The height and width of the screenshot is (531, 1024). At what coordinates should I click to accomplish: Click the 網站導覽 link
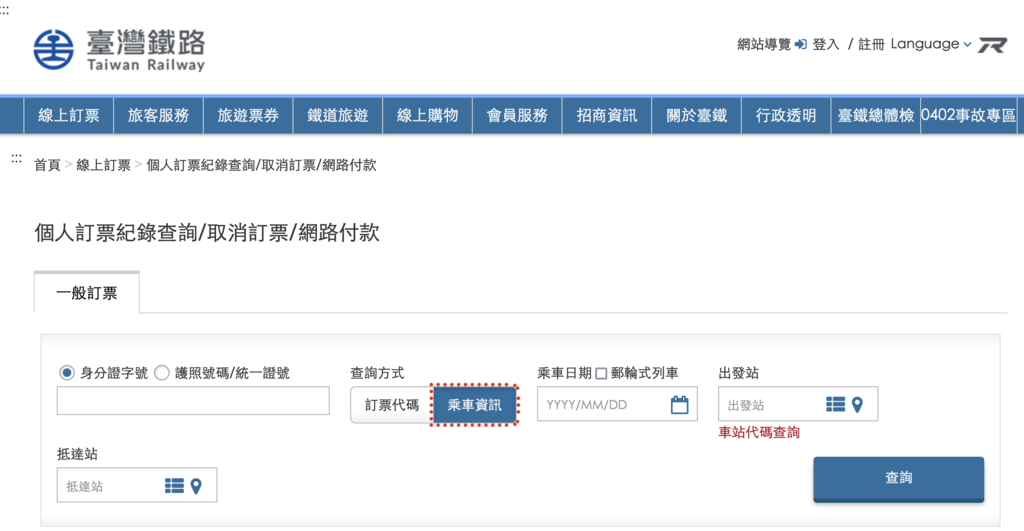click(x=763, y=44)
